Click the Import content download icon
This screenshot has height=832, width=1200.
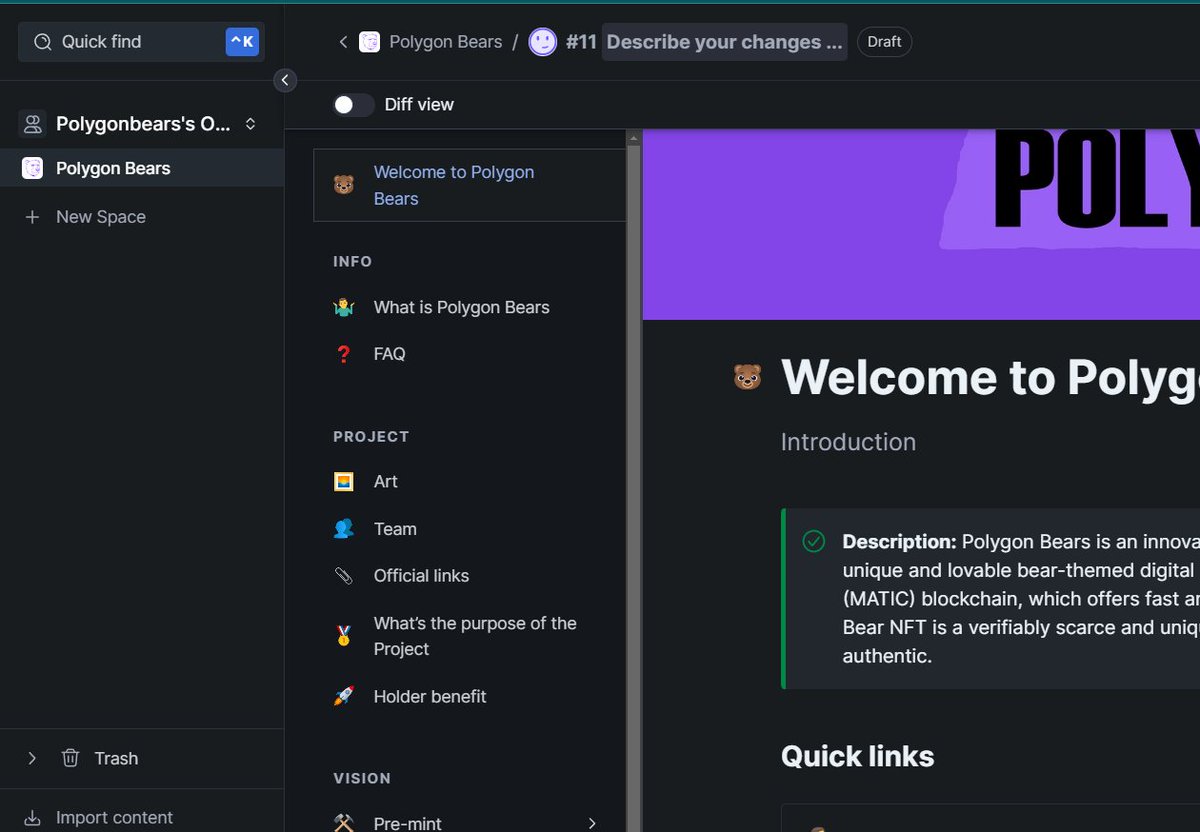(x=32, y=818)
